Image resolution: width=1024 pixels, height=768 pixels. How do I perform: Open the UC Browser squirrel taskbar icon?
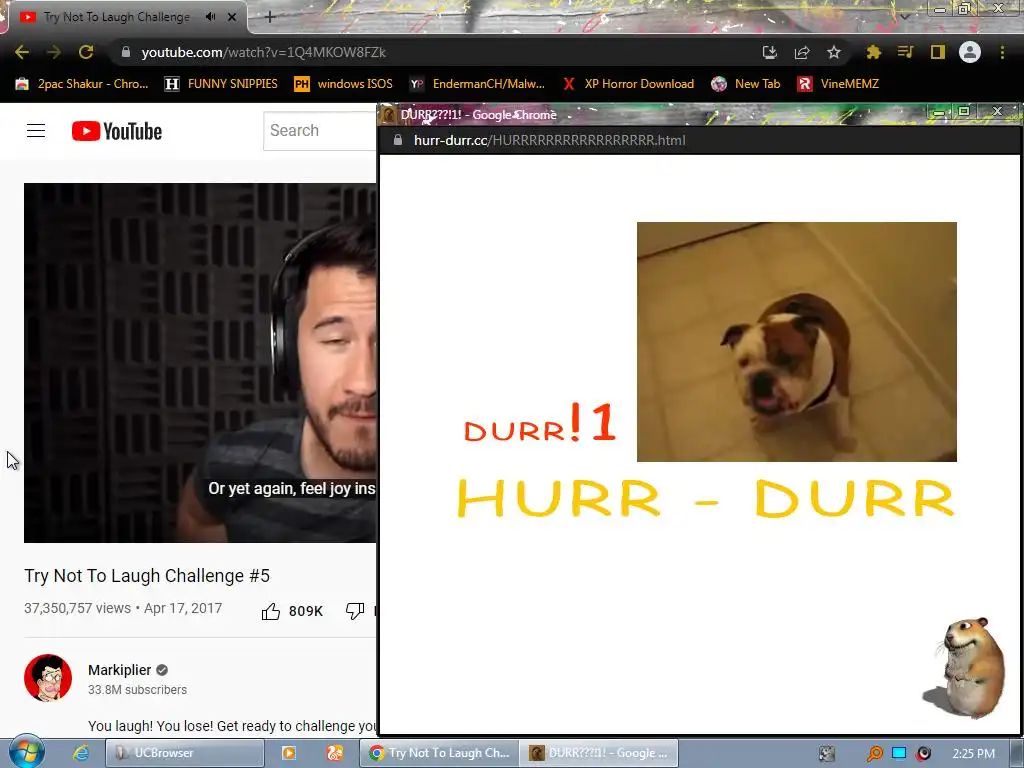point(334,753)
